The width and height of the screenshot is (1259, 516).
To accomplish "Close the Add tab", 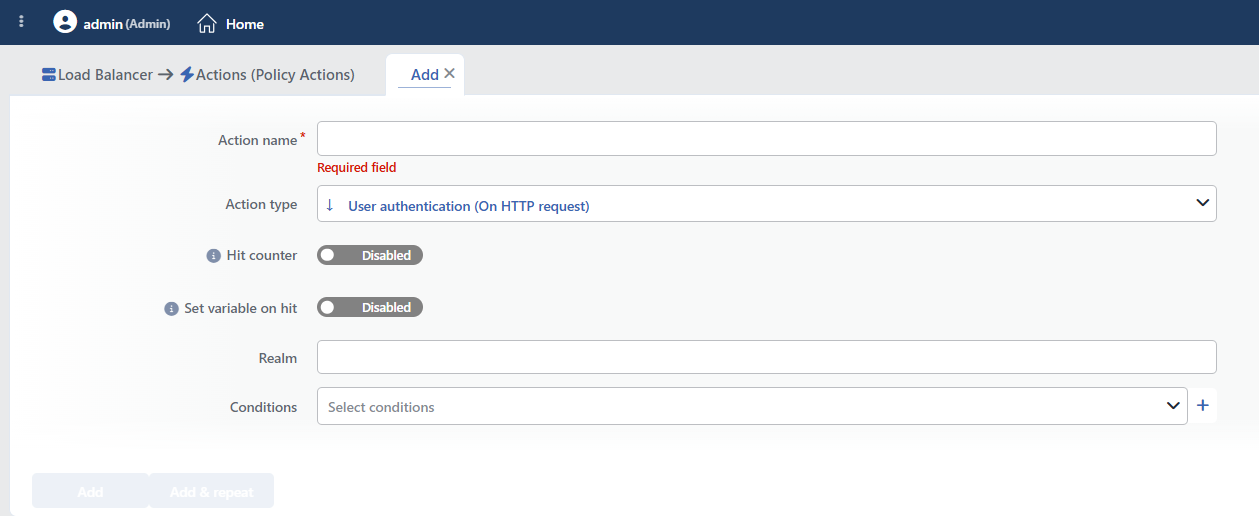I will click(x=450, y=73).
